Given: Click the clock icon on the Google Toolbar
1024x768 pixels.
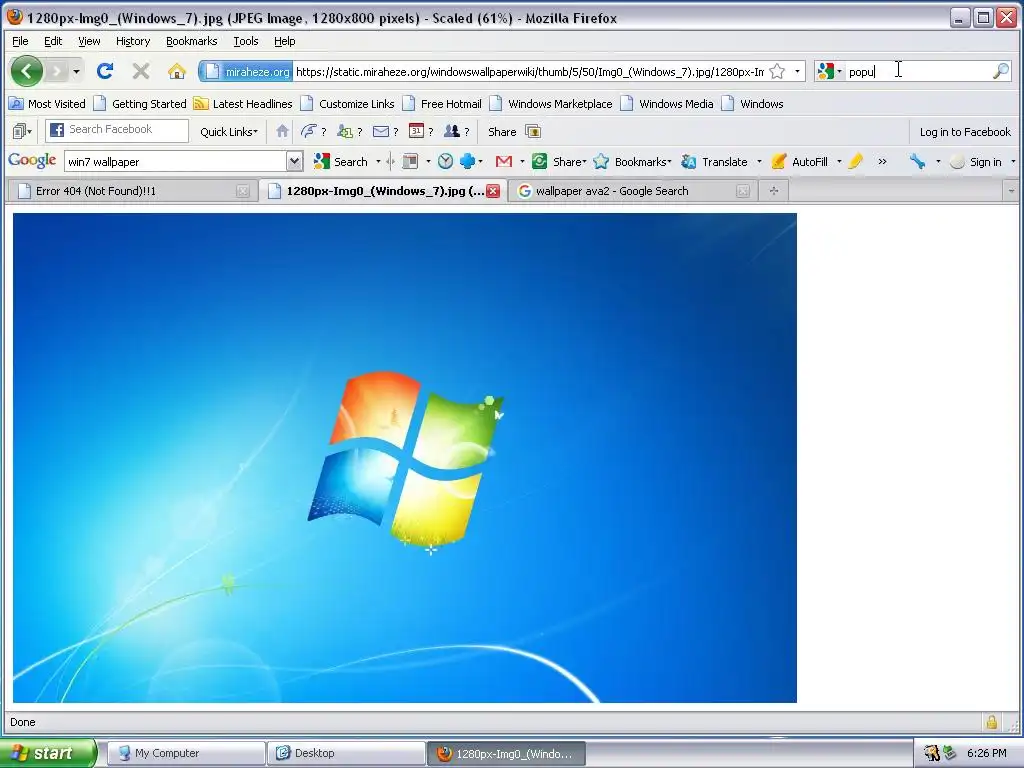Looking at the screenshot, I should tap(445, 161).
